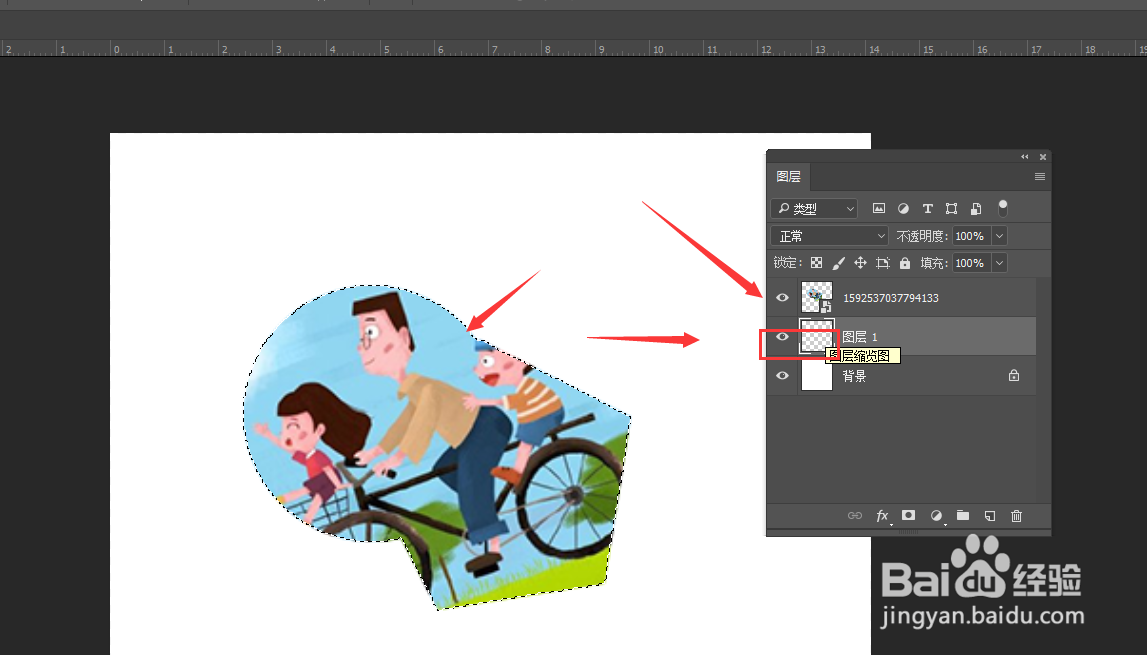Select the 背景 layer thumbnail
Screen dimensions: 1147x655
(x=817, y=376)
